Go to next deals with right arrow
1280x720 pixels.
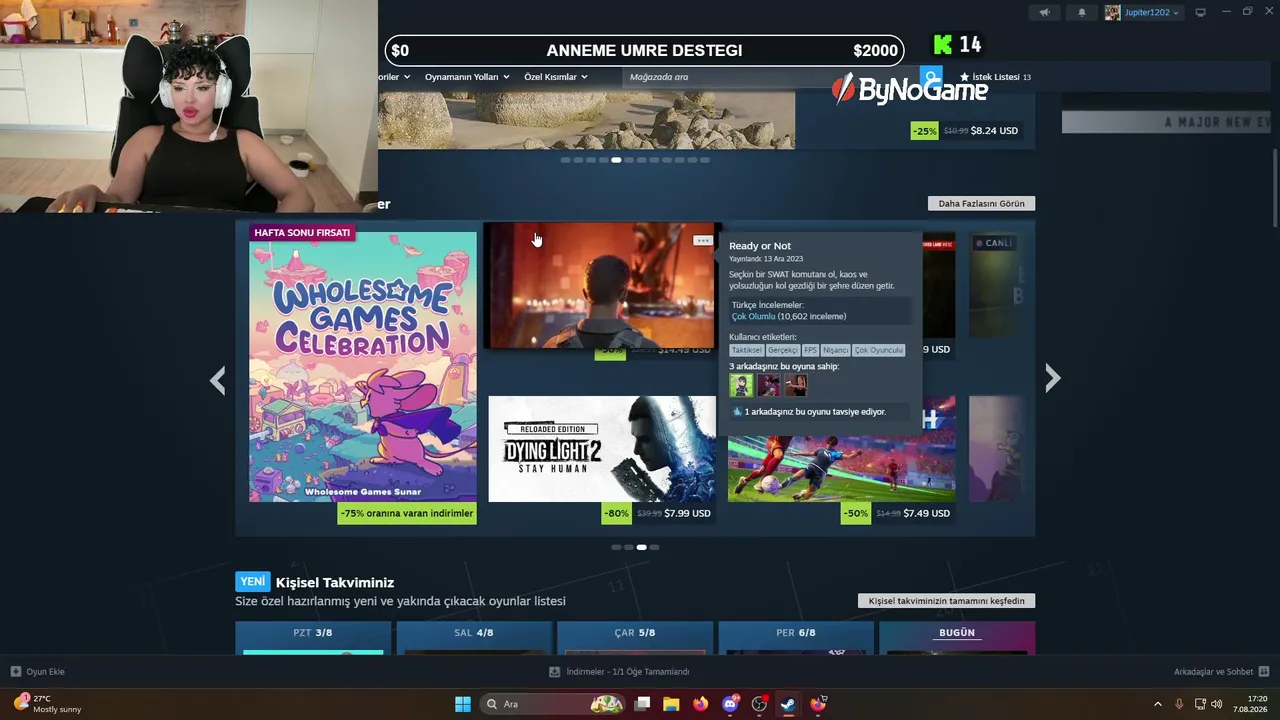tap(1052, 378)
